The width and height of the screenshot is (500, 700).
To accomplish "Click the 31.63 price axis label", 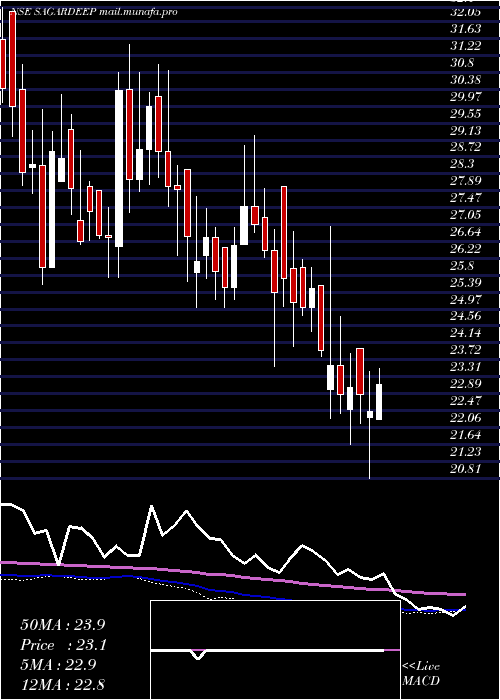I will coord(466,29).
